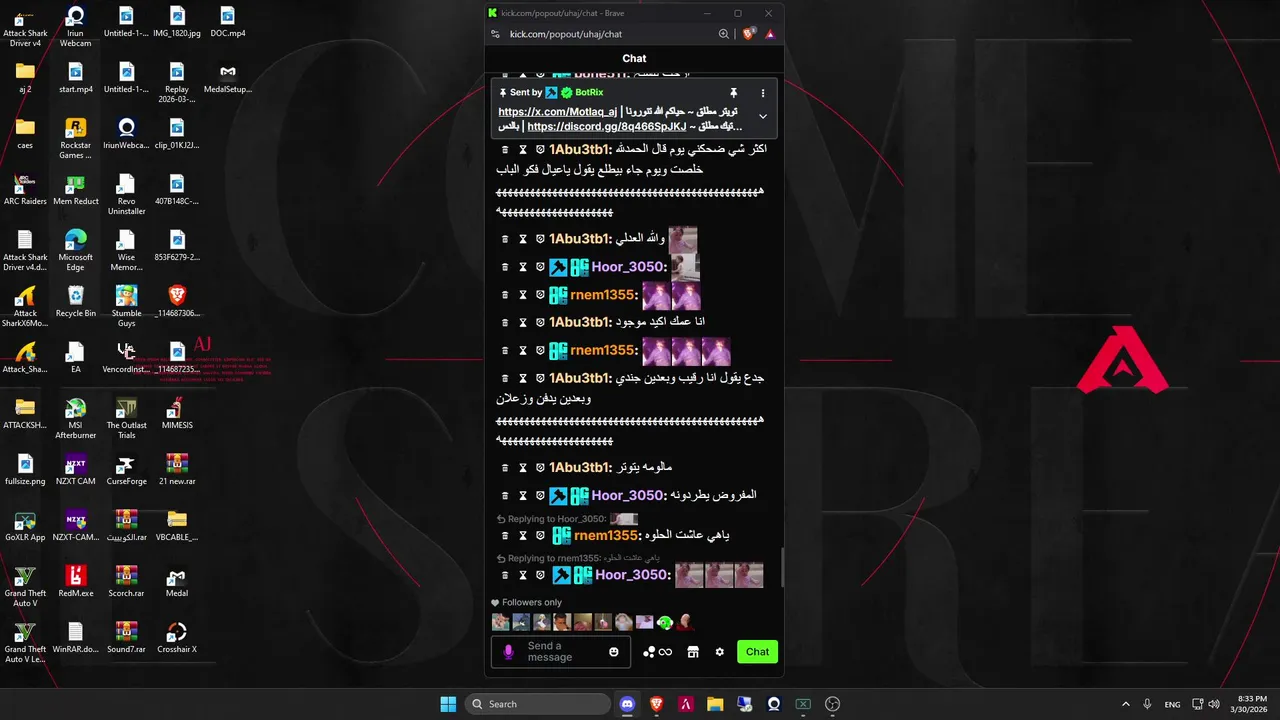Timeout icon on rnem1355 ياهي عاشت message
The width and height of the screenshot is (1280, 720).
tap(522, 535)
